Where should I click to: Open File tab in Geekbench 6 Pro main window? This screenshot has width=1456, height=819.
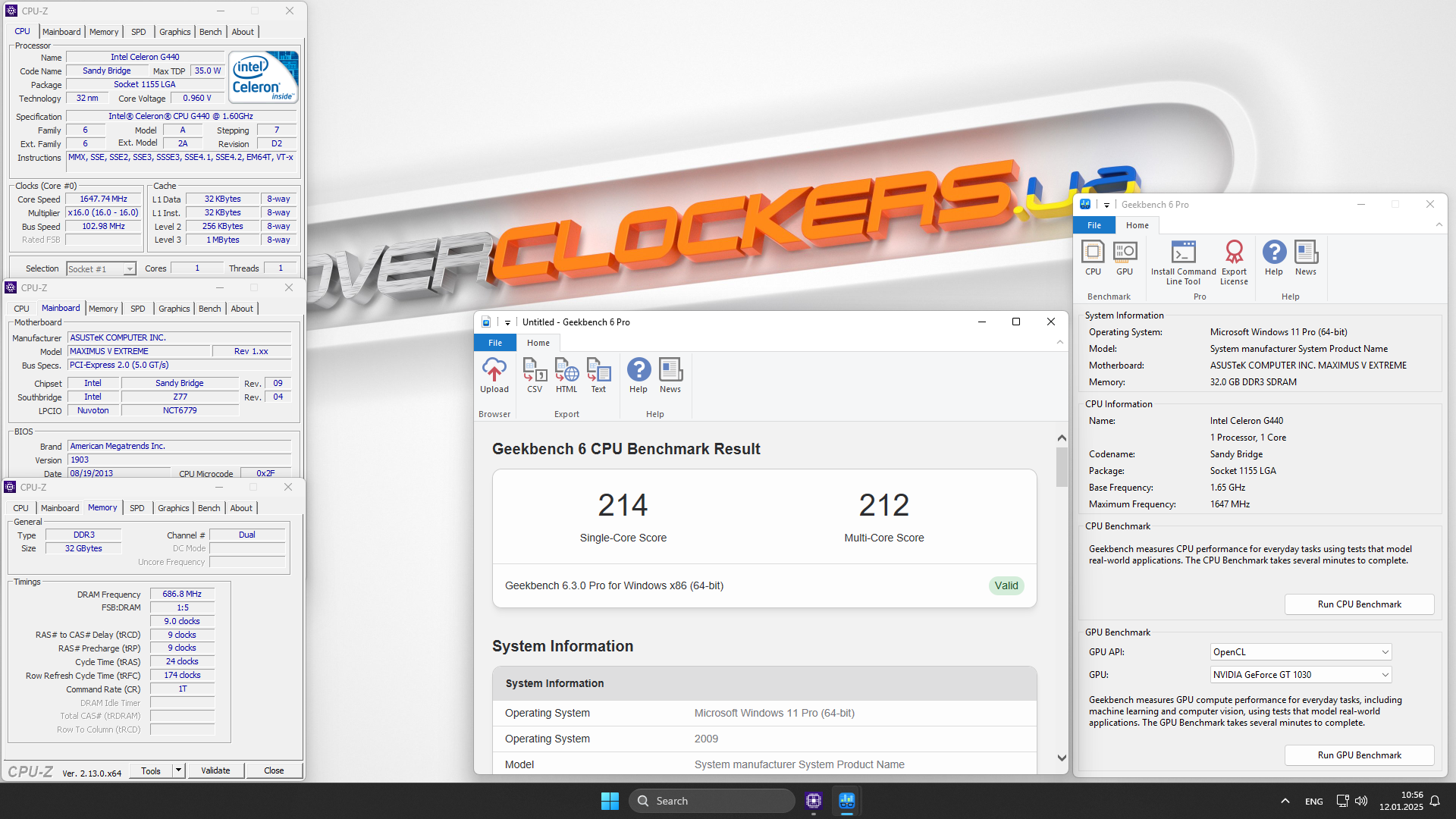1094,225
